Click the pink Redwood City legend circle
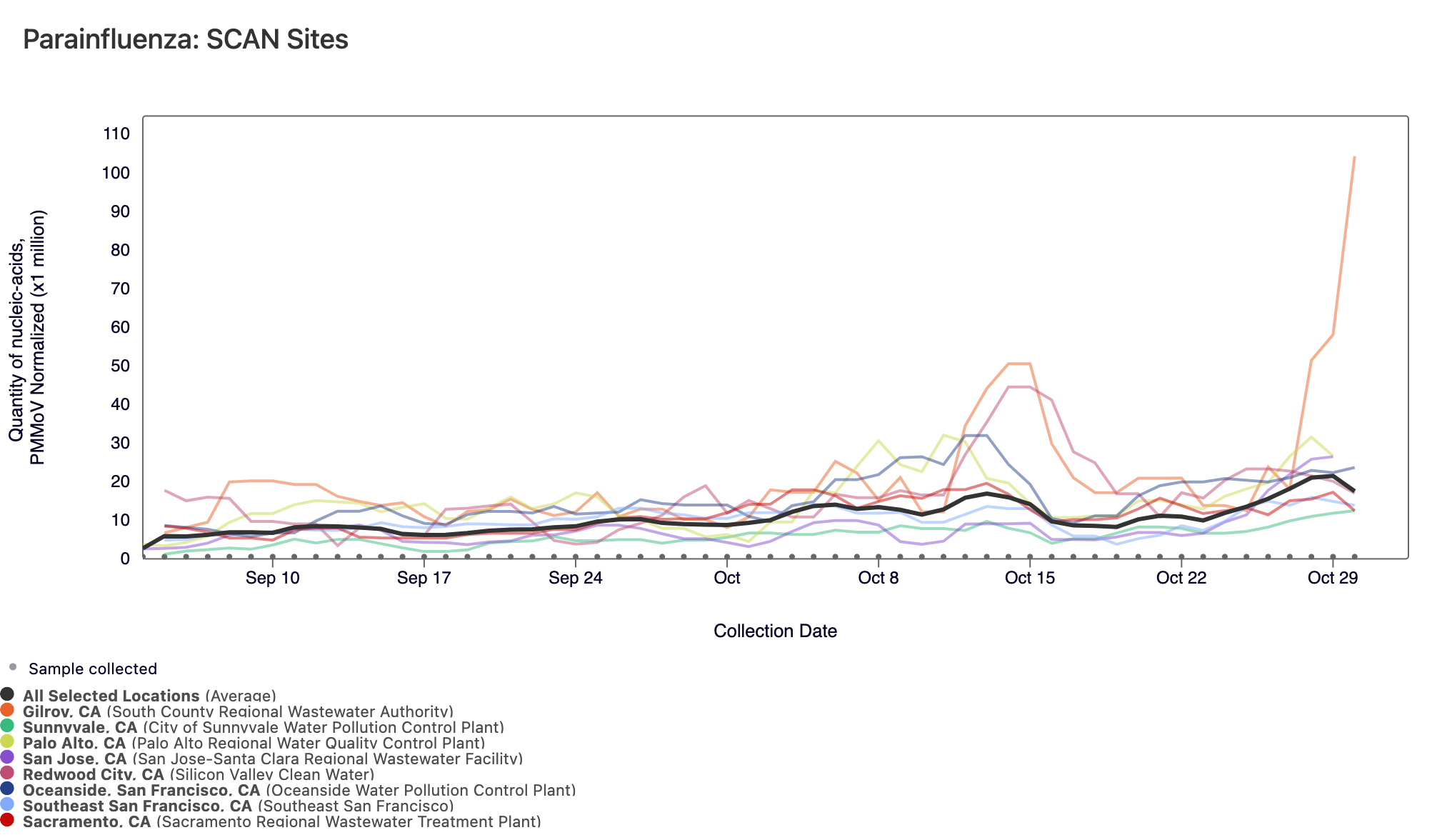This screenshot has height=840, width=1437. [7, 773]
